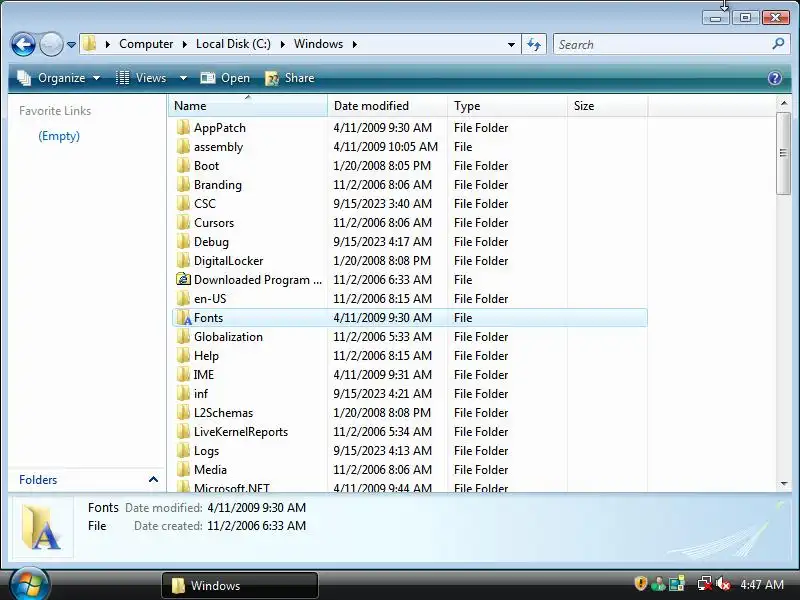Click the Cursors folder icon
Image resolution: width=800 pixels, height=600 pixels.
tap(183, 222)
